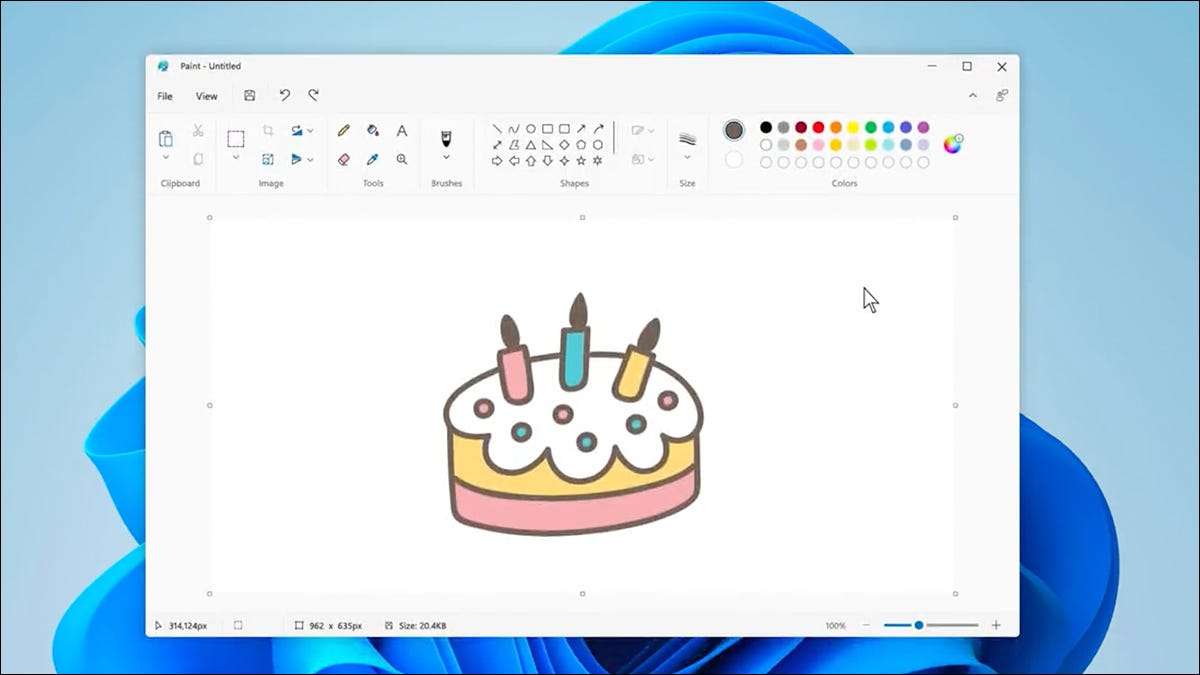Click the zoom out minus button
The width and height of the screenshot is (1200, 675).
coord(866,625)
